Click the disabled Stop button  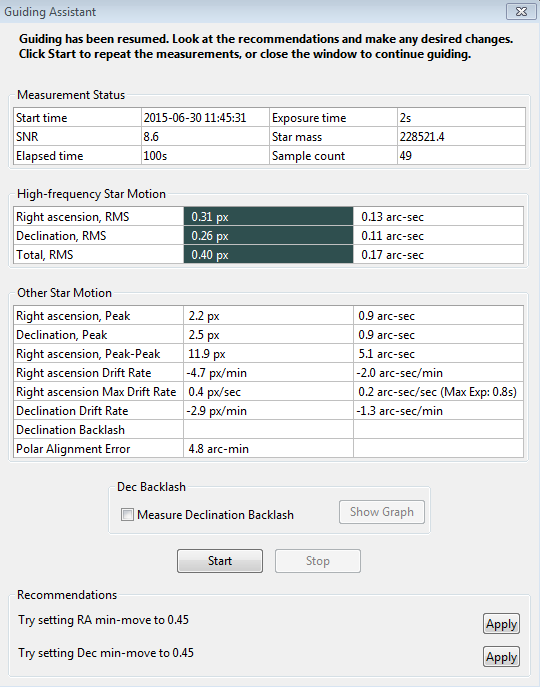click(318, 561)
